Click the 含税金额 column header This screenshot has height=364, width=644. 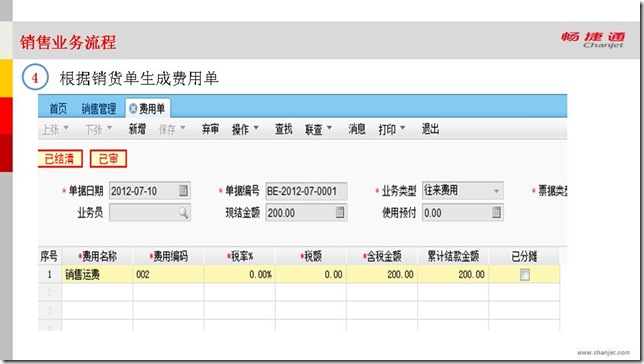pyautogui.click(x=382, y=256)
